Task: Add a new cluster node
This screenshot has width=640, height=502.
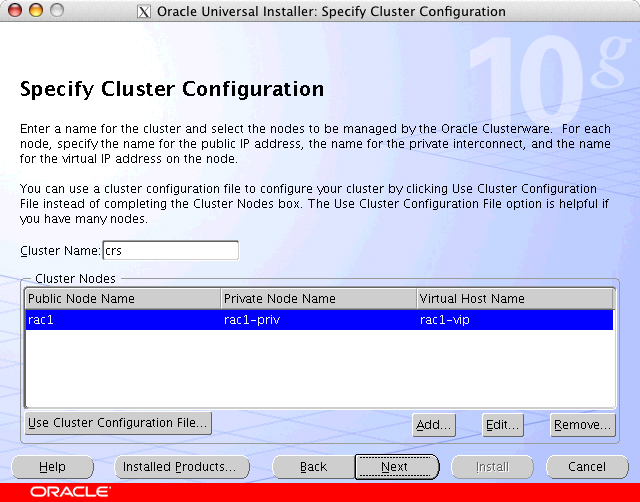Action: tap(434, 425)
